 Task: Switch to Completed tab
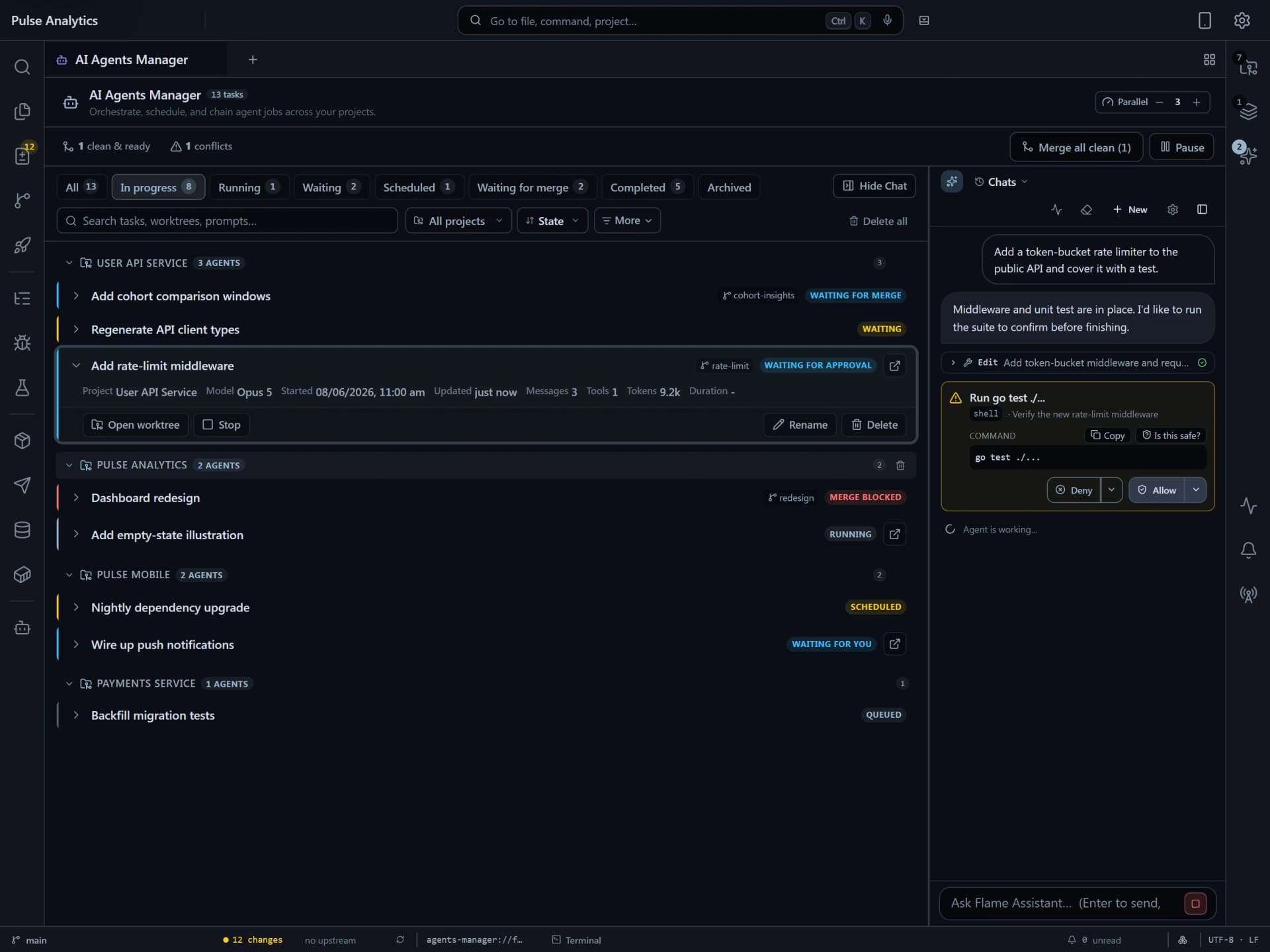(646, 187)
